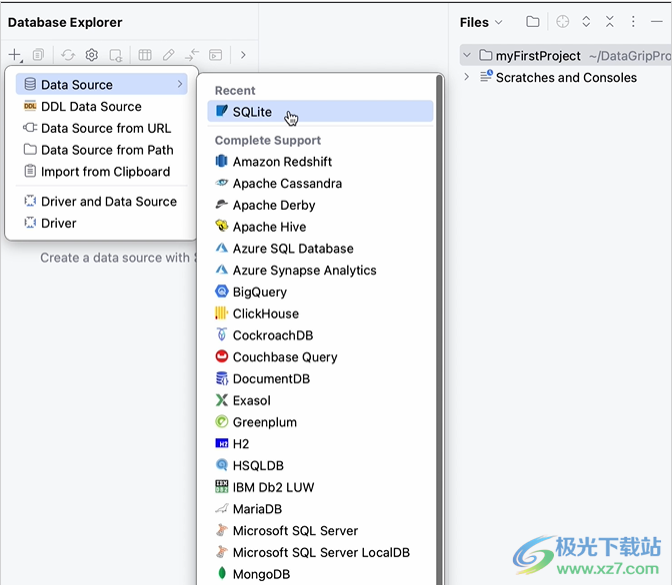Select Microsoft SQL Server LocalDB
The height and width of the screenshot is (585, 672).
coord(320,552)
